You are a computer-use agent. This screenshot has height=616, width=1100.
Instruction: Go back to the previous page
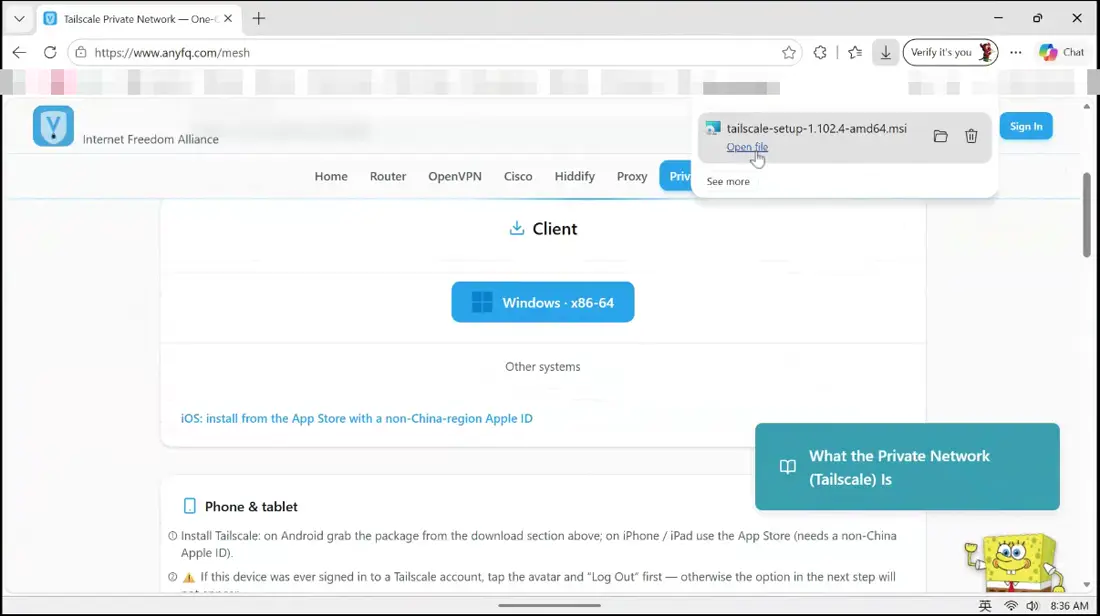(19, 53)
